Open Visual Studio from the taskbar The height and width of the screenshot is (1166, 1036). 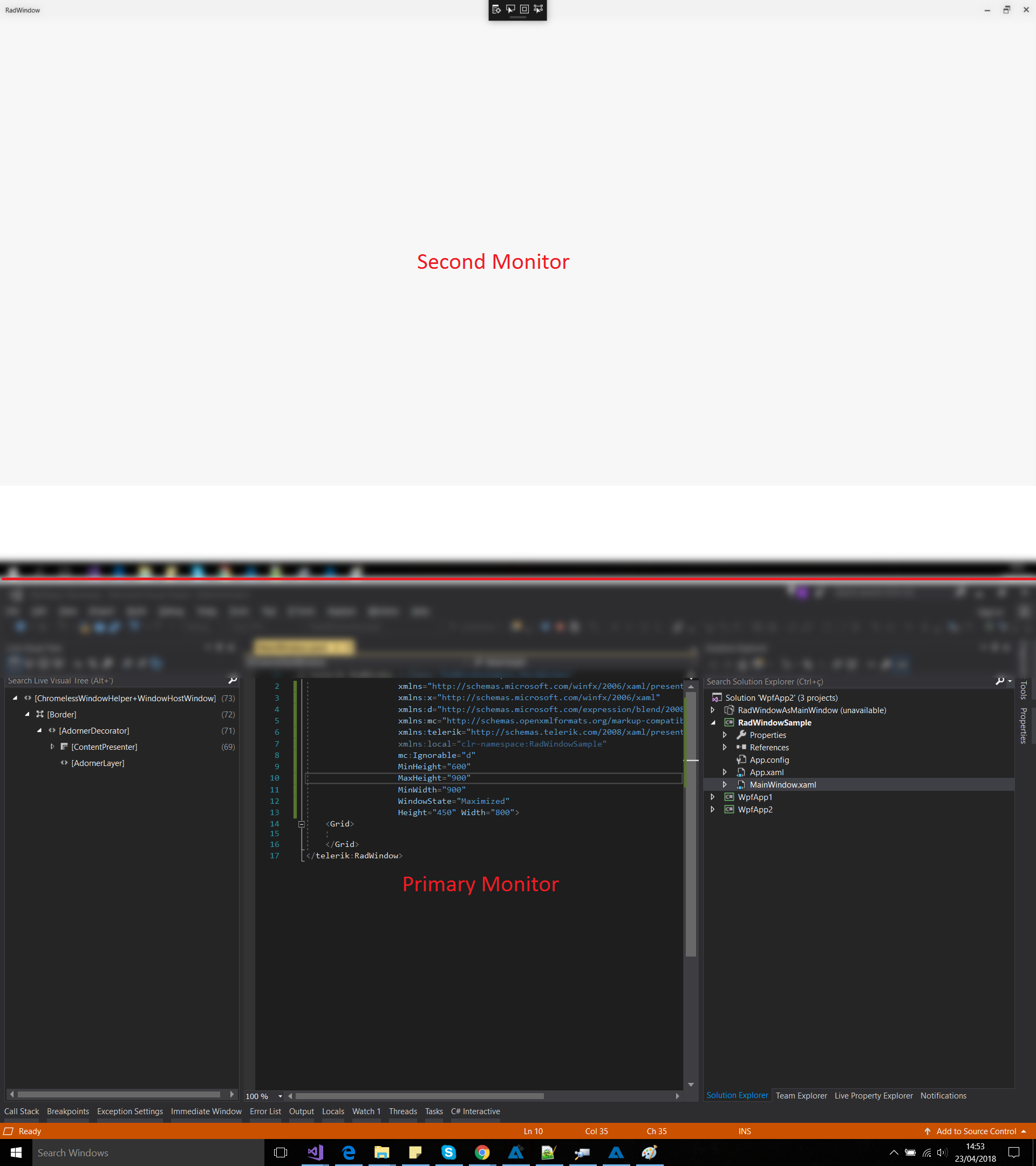(315, 1153)
